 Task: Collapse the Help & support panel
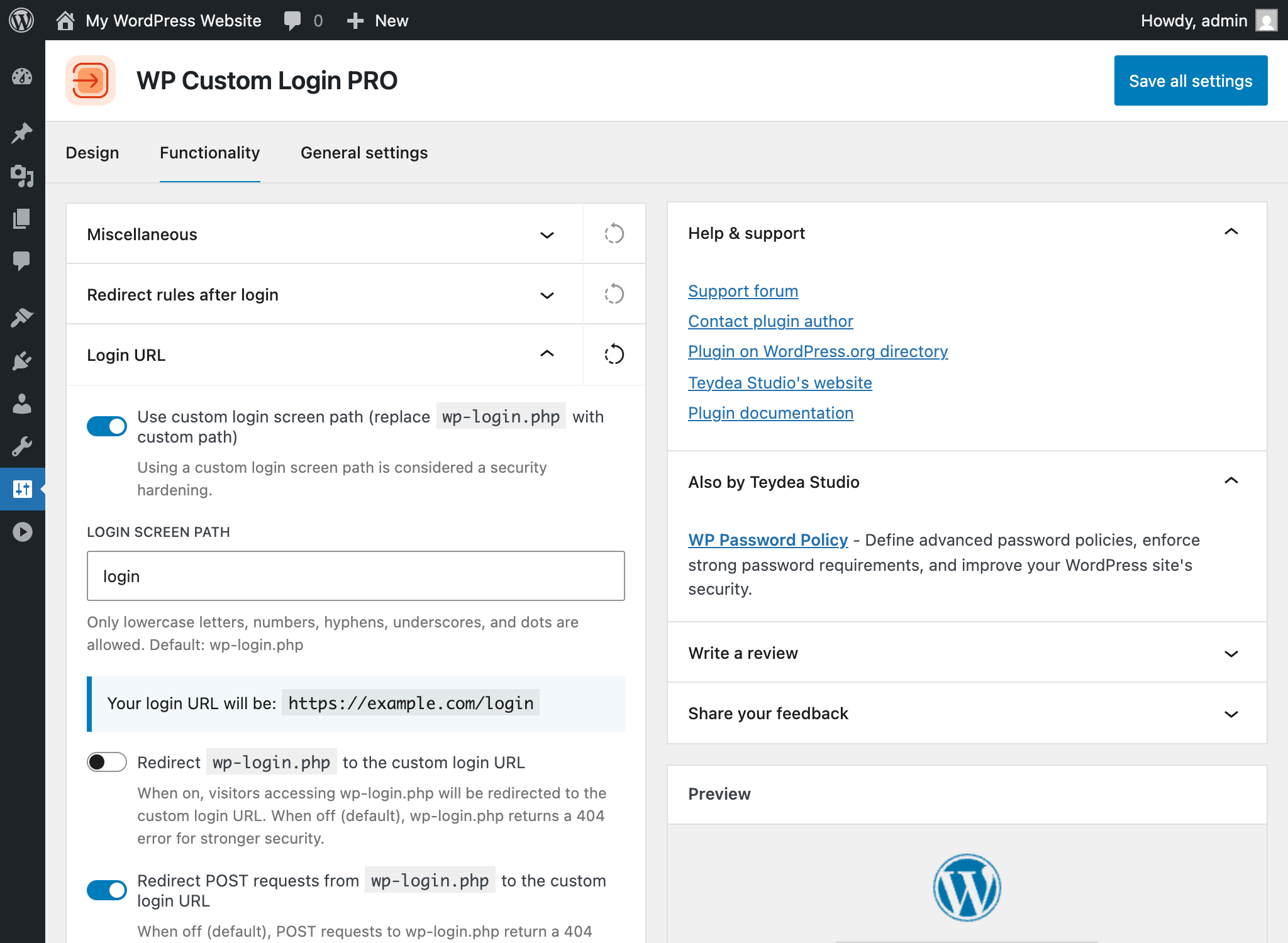tap(1231, 233)
